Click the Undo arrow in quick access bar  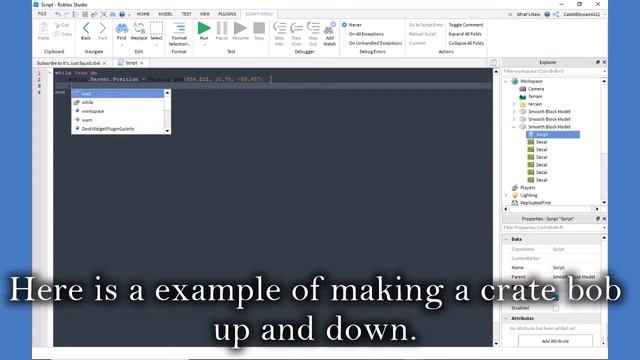point(58,14)
